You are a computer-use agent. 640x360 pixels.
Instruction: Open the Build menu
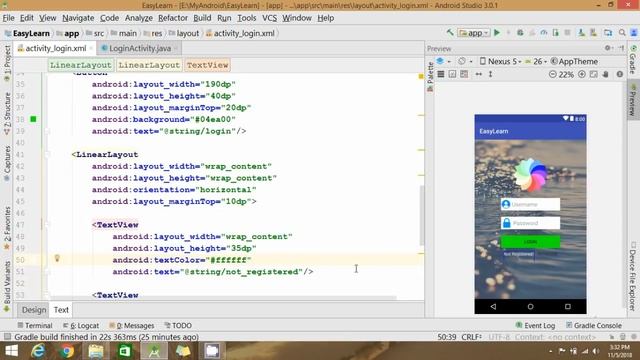pyautogui.click(x=202, y=18)
